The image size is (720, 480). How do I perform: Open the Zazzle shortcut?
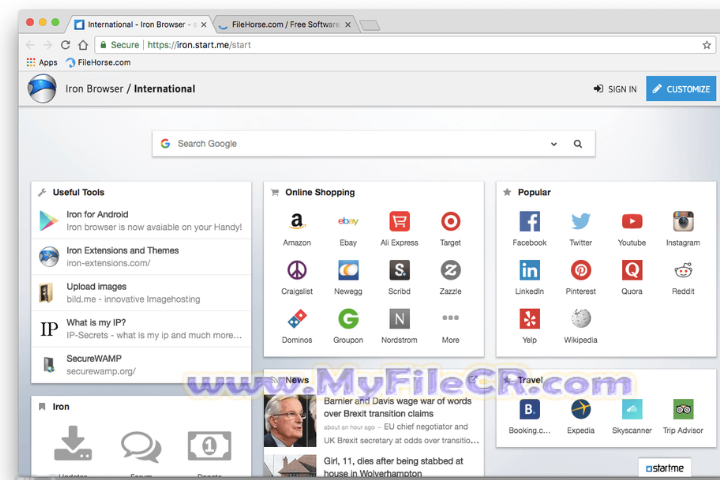pyautogui.click(x=450, y=277)
